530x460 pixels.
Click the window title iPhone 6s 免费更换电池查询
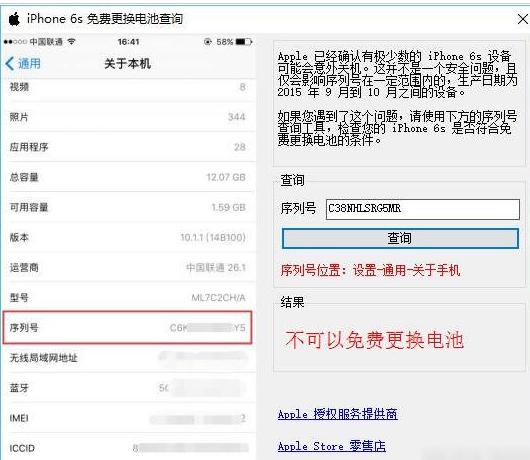click(105, 19)
